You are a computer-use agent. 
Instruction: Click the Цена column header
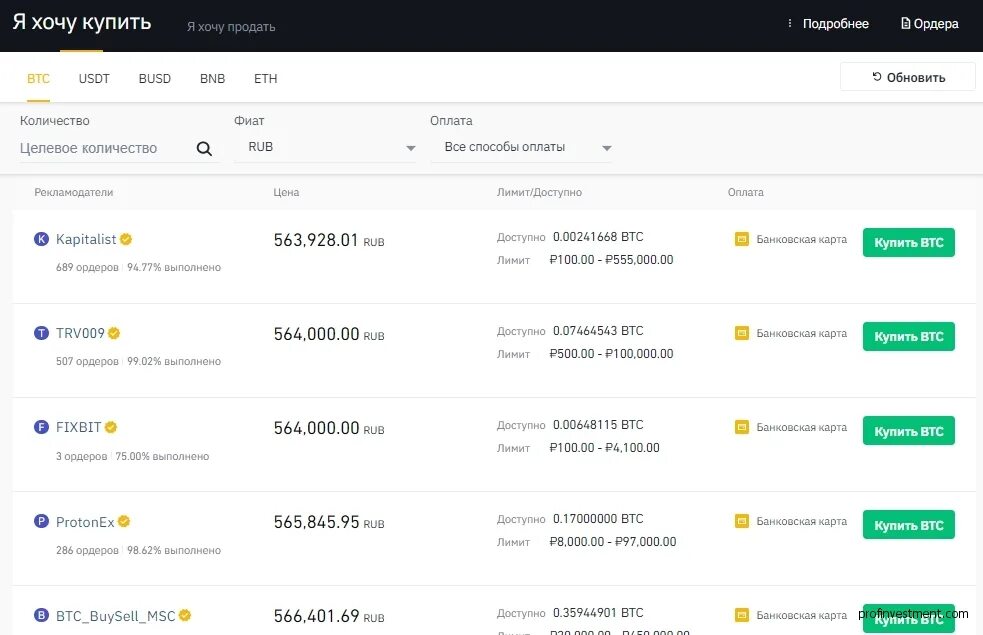click(x=286, y=192)
